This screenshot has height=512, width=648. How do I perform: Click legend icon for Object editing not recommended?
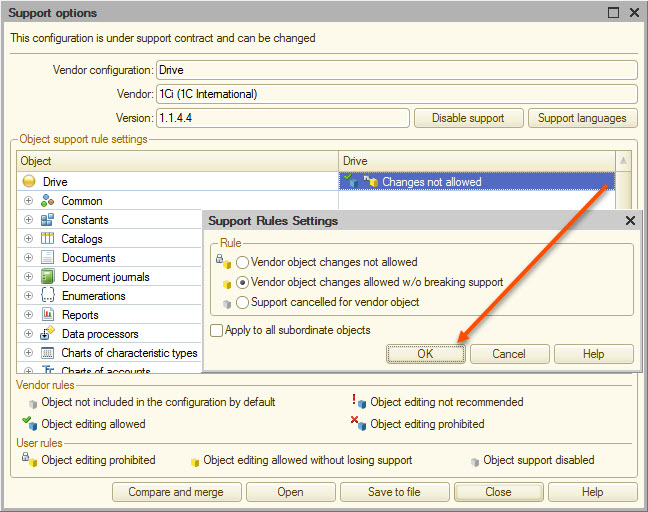(x=359, y=402)
